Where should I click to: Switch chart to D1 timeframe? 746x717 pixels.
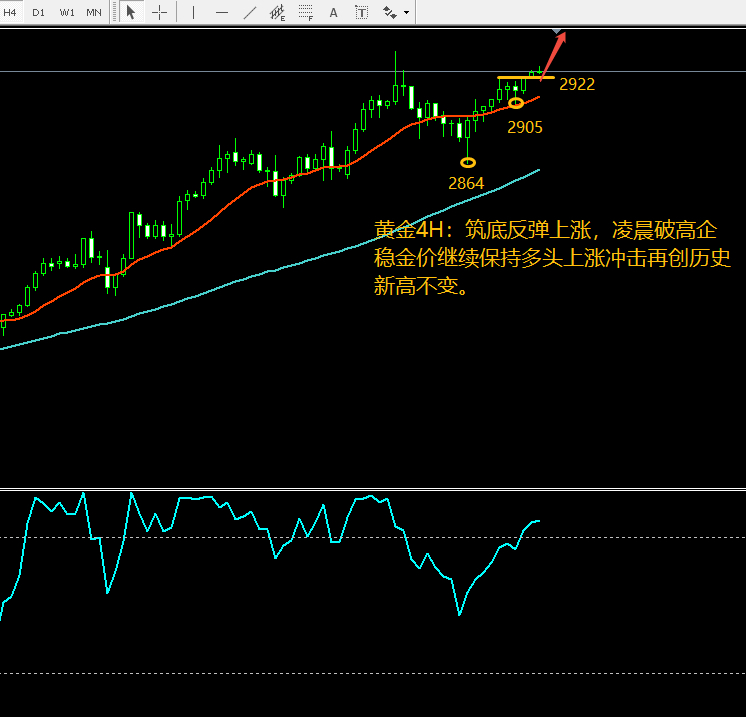pyautogui.click(x=38, y=12)
